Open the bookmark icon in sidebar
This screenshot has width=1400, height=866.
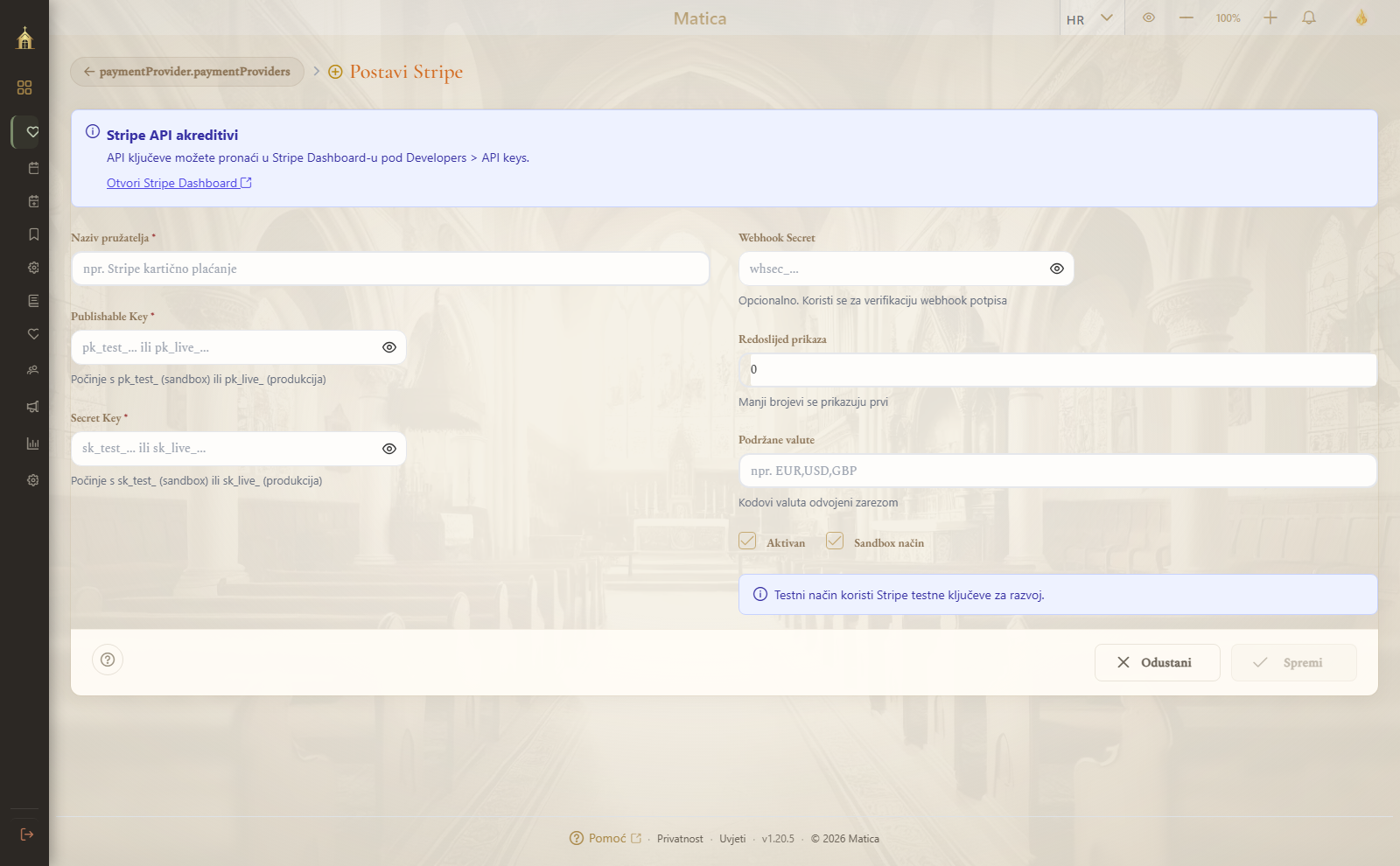tap(33, 234)
